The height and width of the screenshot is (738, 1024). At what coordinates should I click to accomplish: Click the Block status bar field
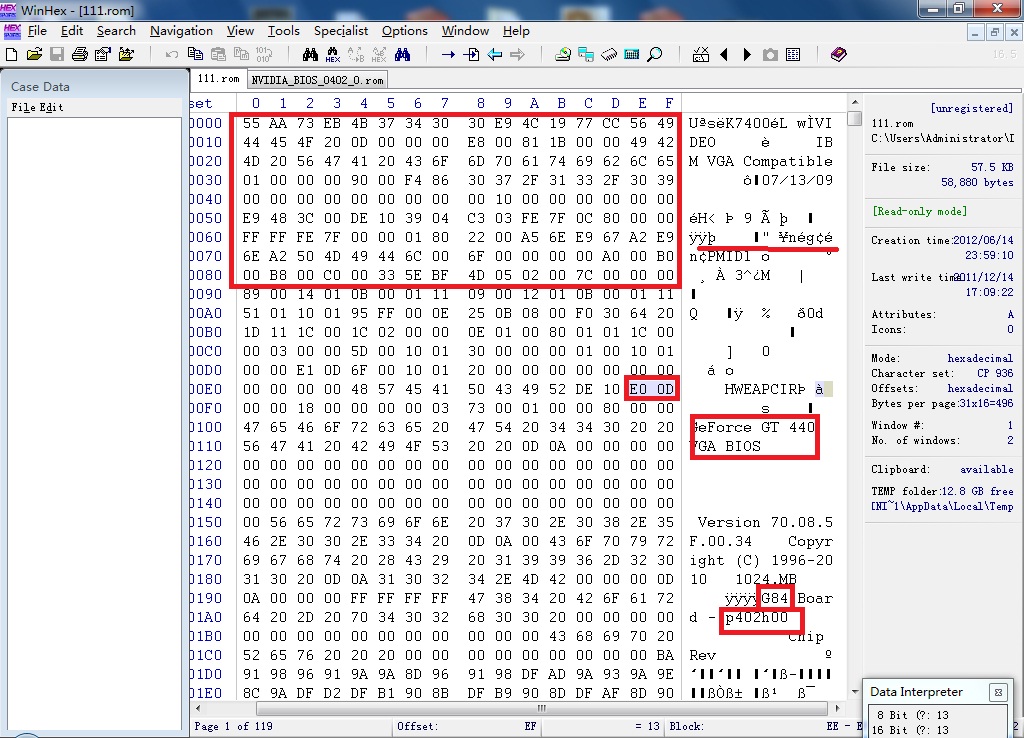[x=762, y=726]
